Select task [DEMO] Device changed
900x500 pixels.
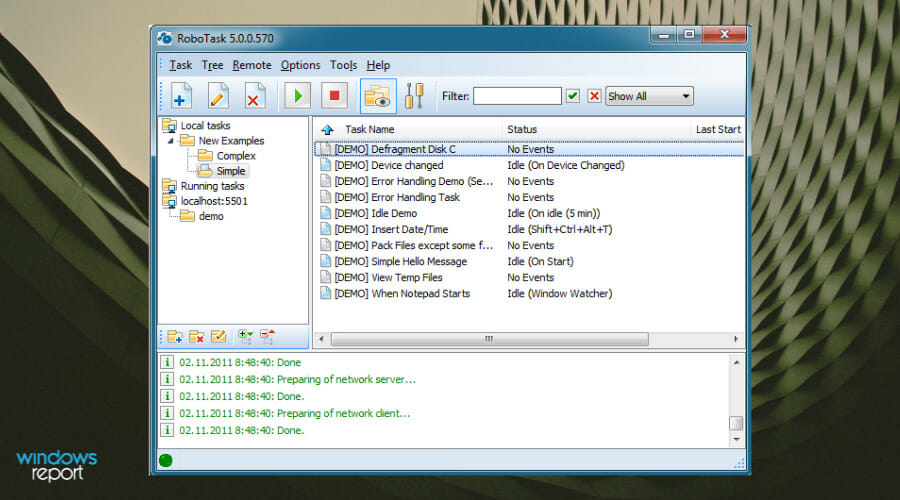point(389,165)
